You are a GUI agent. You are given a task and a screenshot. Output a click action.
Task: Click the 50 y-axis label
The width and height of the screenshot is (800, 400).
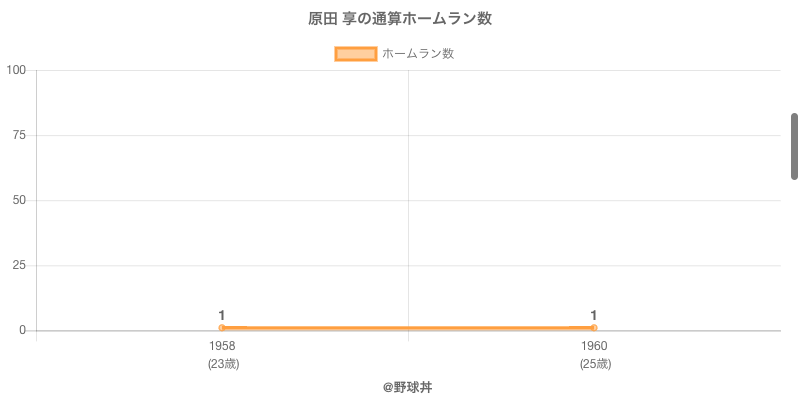coord(20,200)
